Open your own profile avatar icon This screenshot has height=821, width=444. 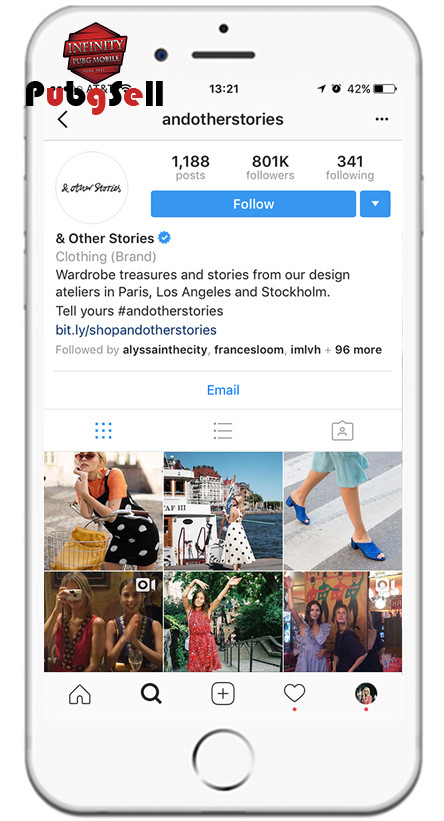point(365,694)
